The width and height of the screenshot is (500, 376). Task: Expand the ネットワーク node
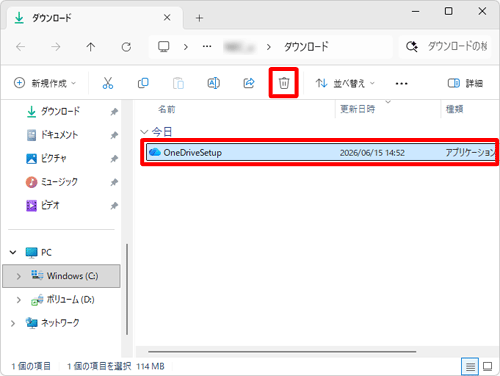[13, 323]
